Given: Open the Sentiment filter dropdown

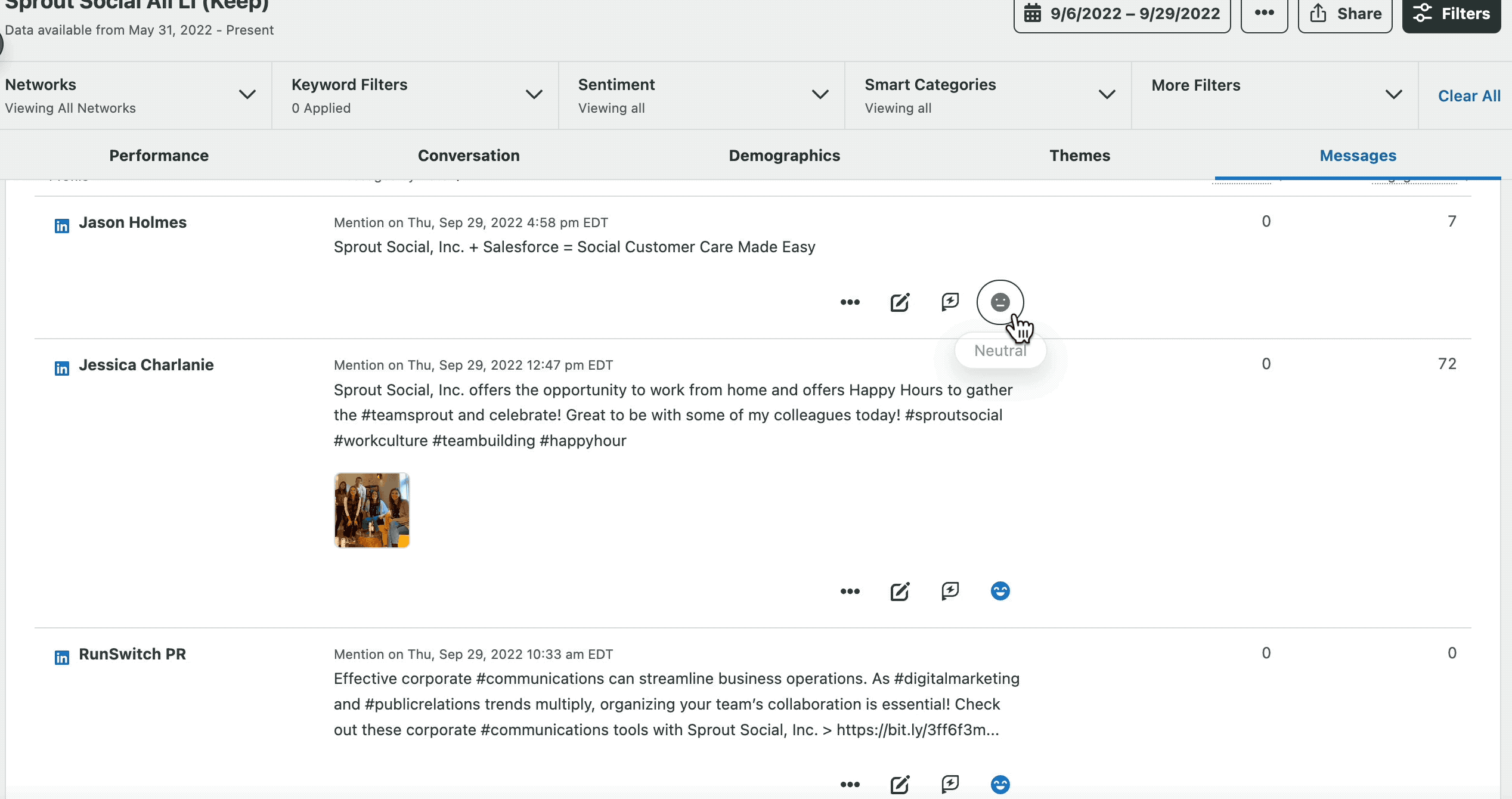Looking at the screenshot, I should click(x=820, y=95).
